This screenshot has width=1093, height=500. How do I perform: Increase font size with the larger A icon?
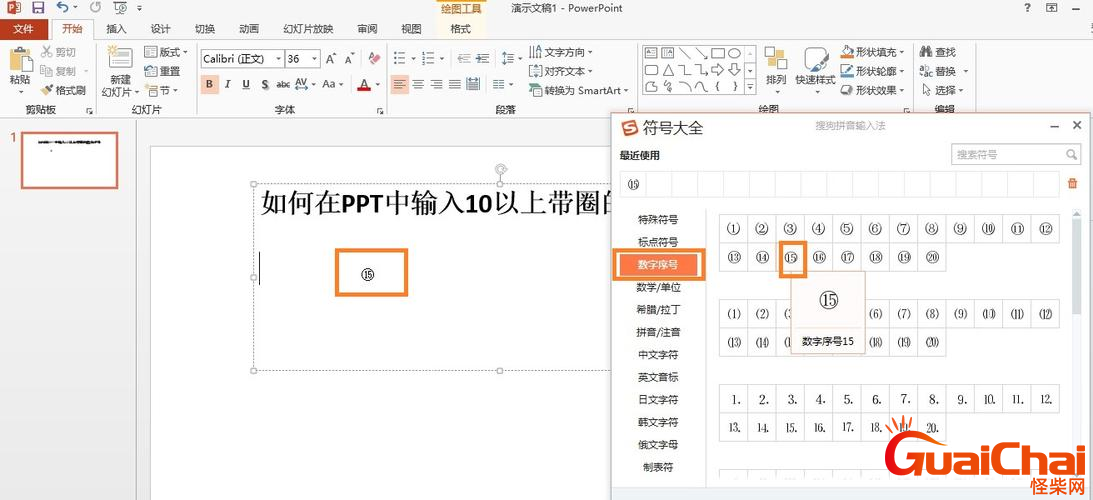pos(331,59)
